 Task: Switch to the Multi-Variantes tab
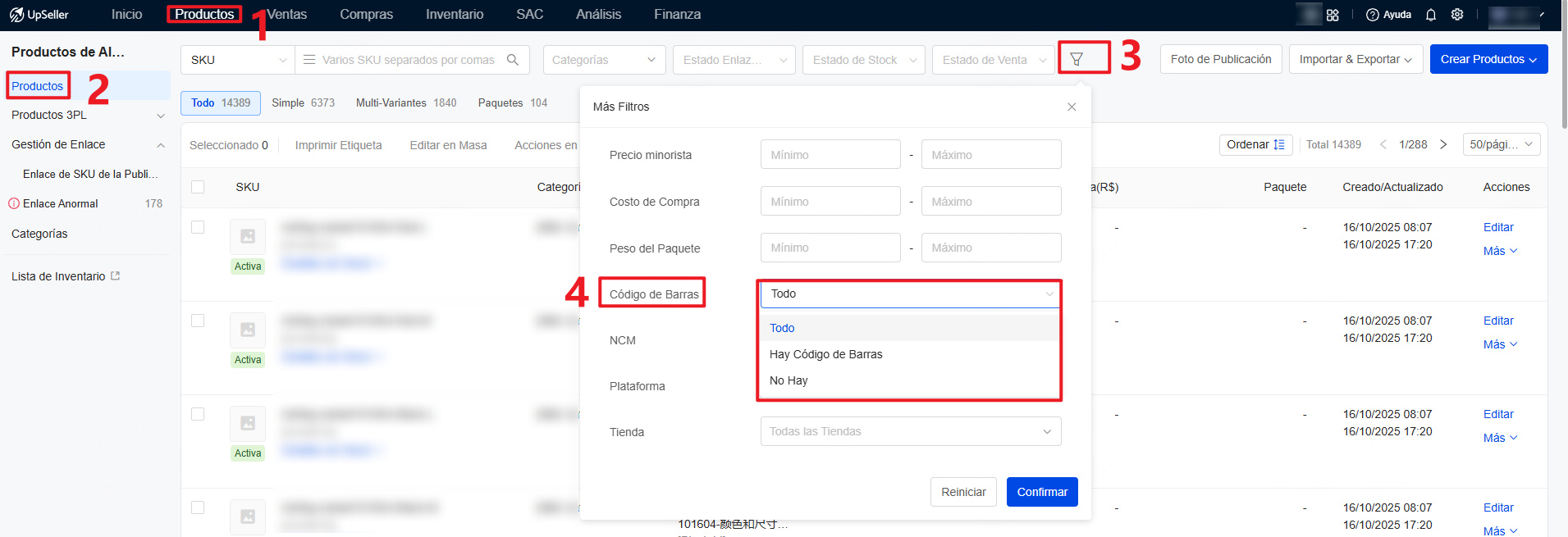[x=405, y=102]
